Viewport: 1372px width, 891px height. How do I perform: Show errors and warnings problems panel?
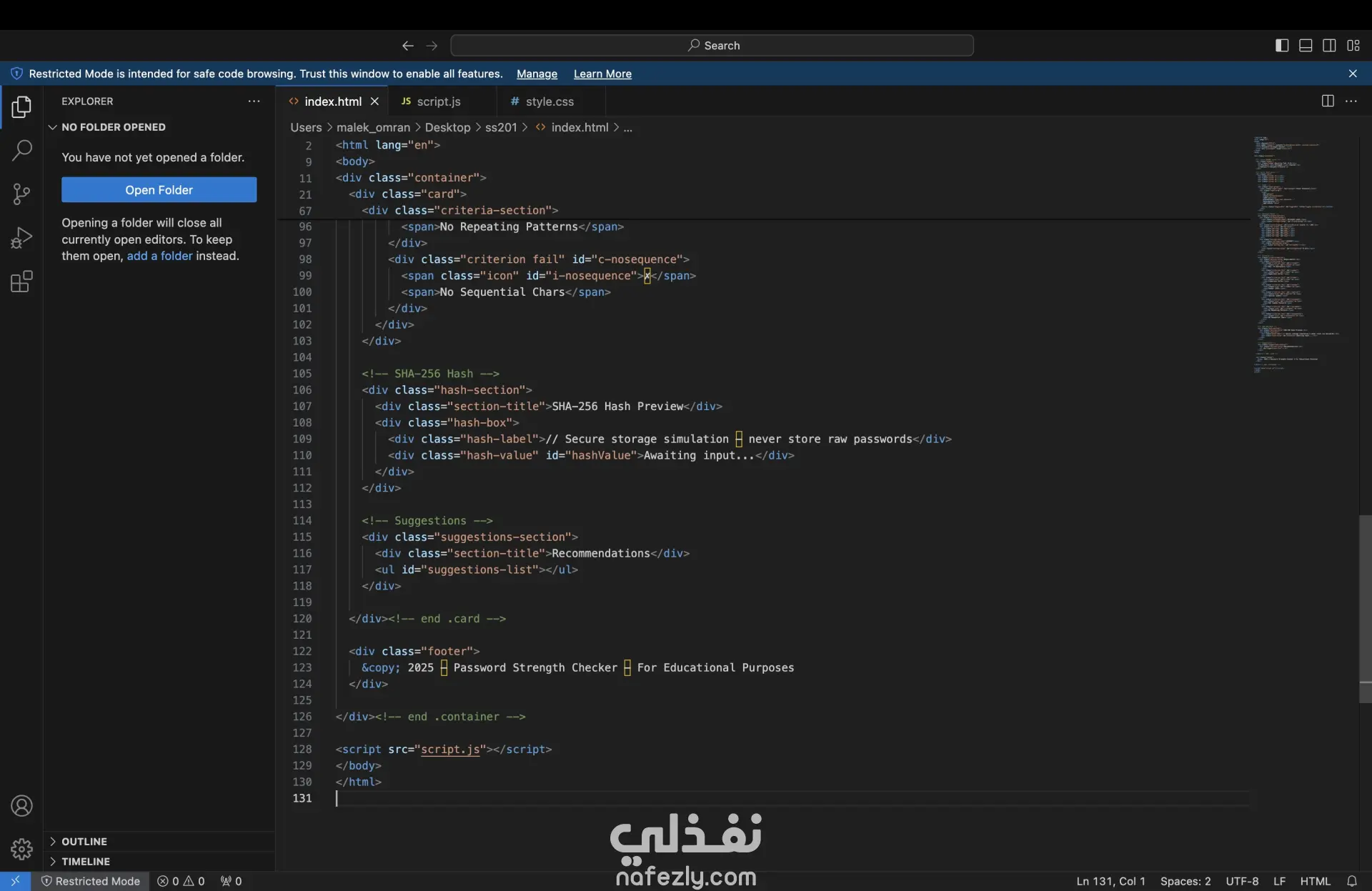click(x=182, y=881)
